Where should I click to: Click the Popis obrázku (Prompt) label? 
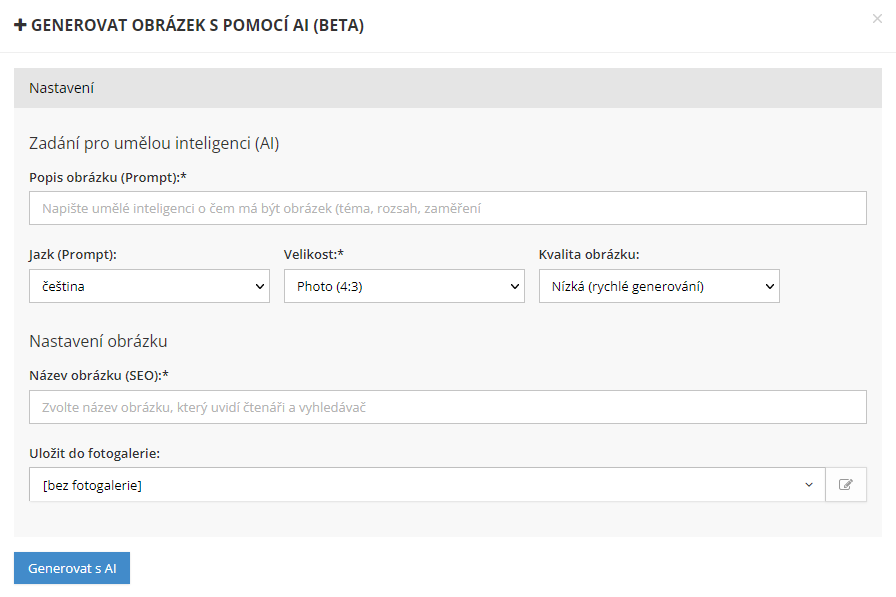[108, 178]
